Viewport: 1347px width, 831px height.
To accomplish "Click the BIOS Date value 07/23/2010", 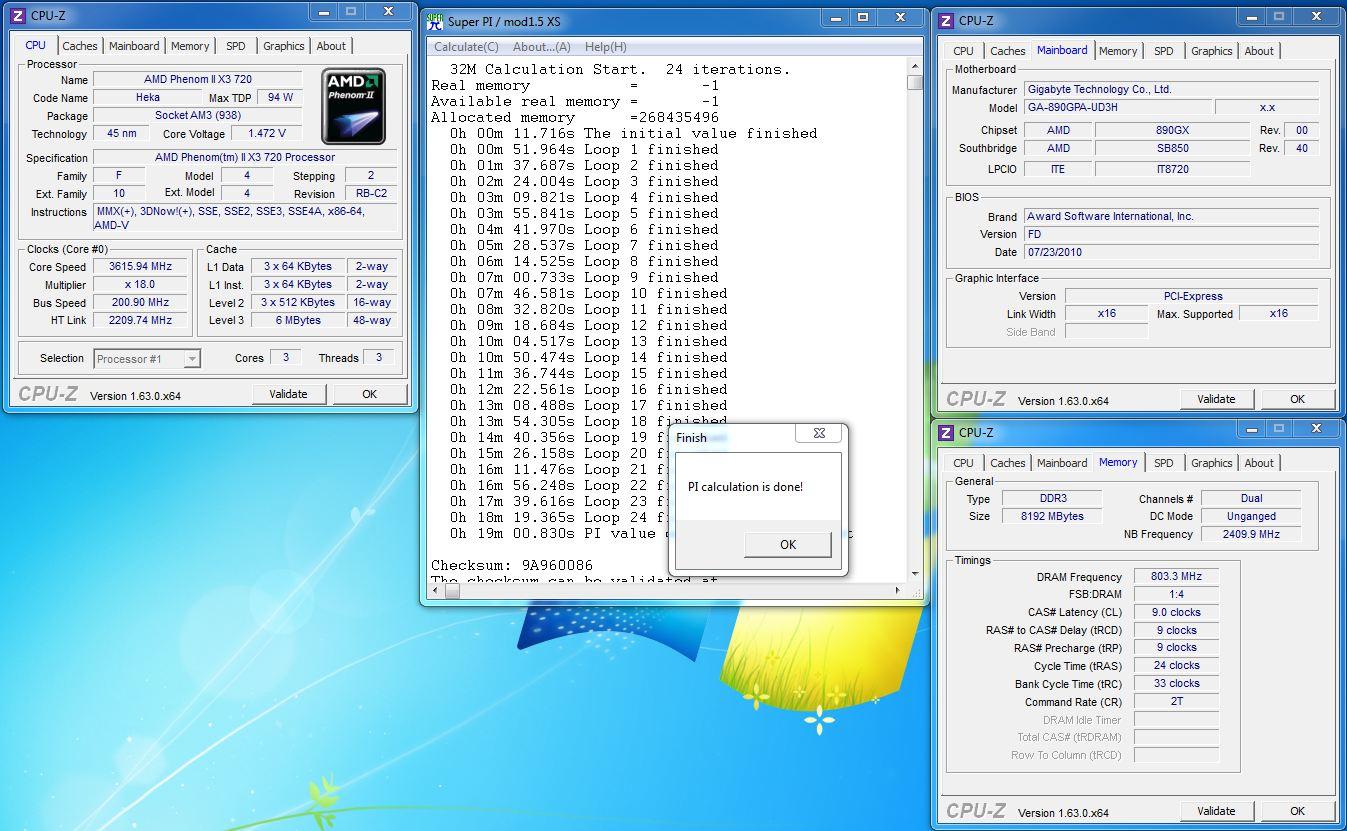I will click(x=1172, y=252).
